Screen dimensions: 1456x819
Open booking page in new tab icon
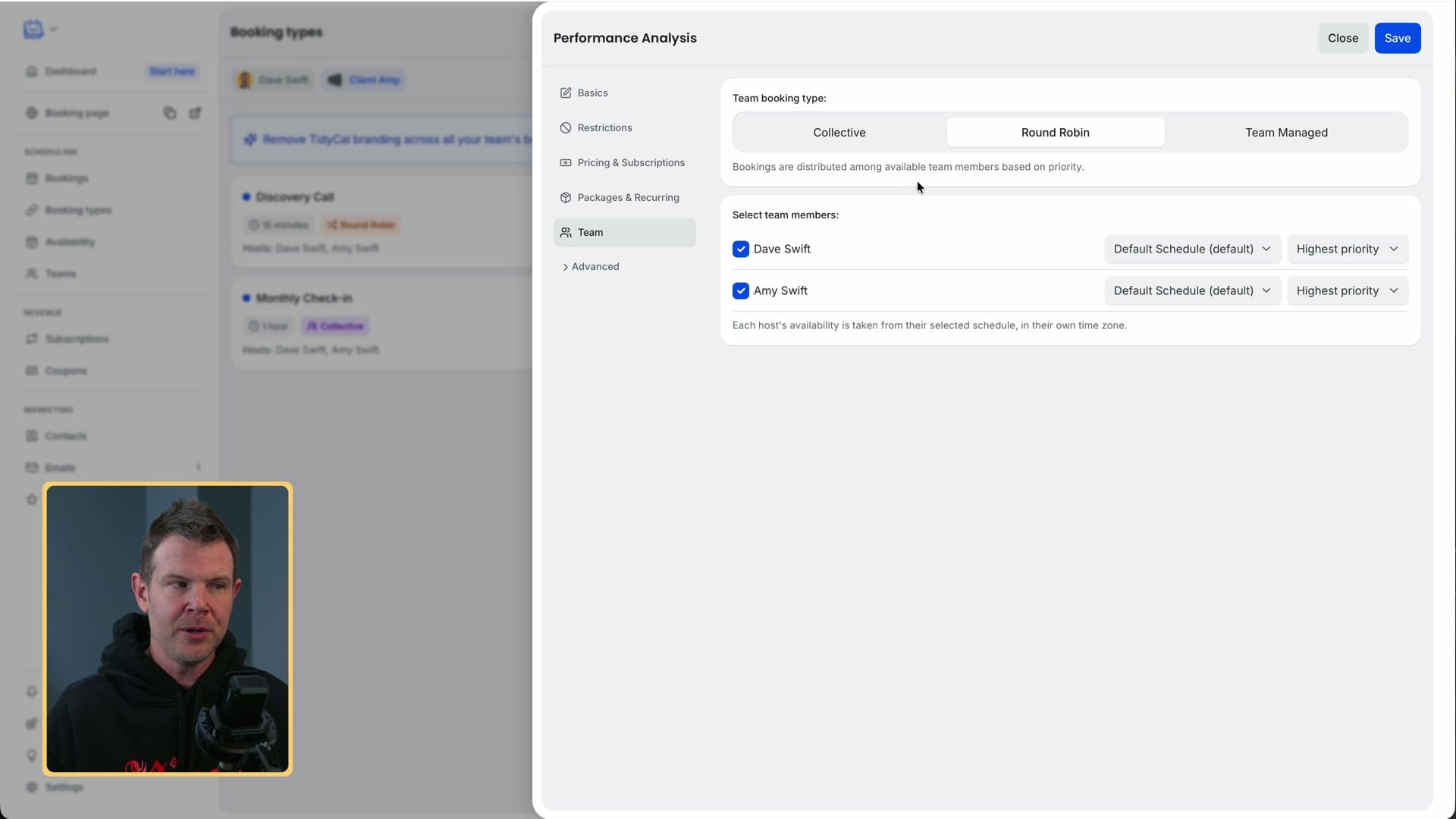195,113
